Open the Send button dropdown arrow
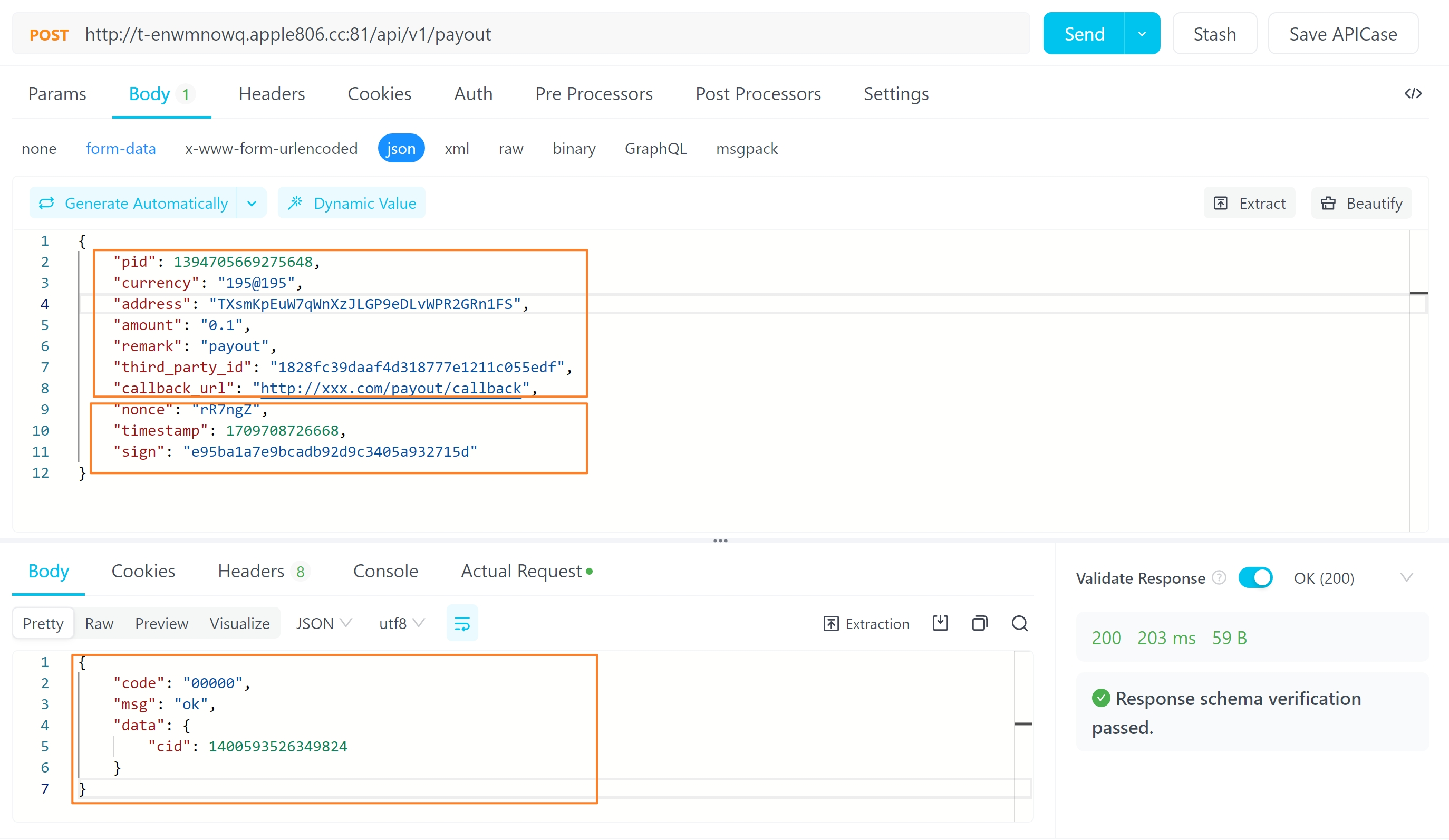Viewport: 1449px width, 840px height. 1142,34
